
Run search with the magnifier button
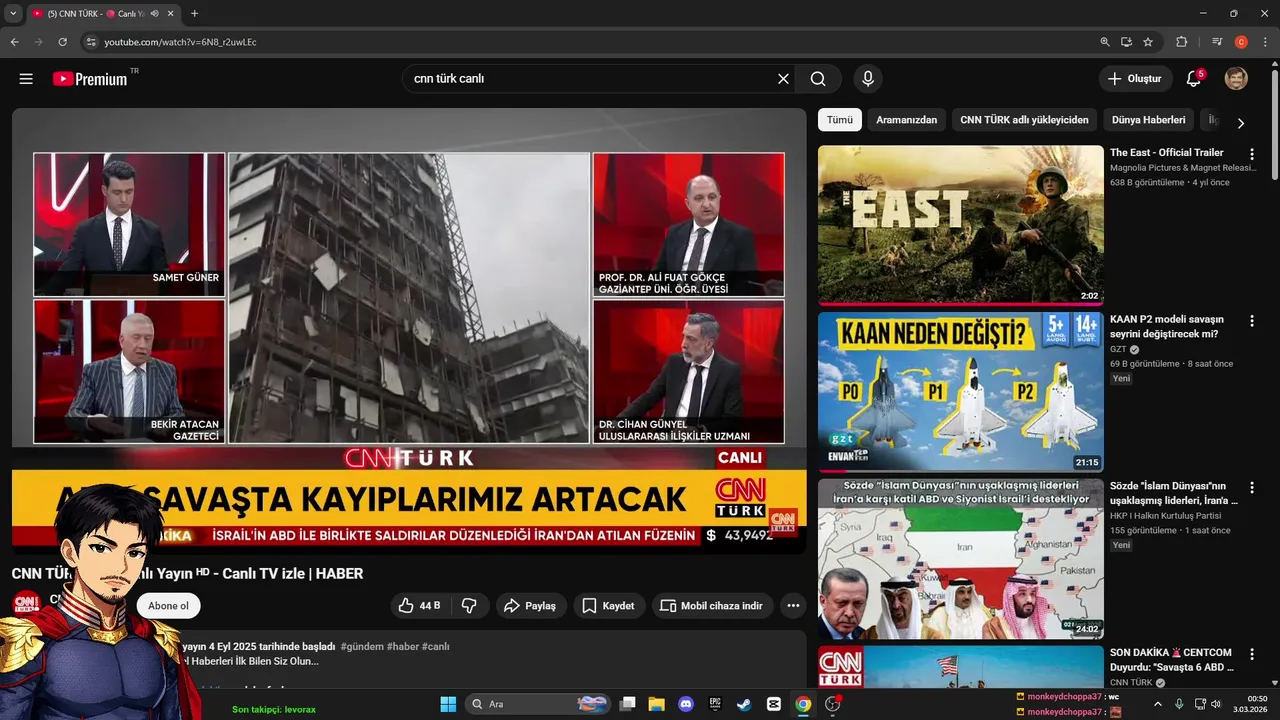click(x=818, y=79)
